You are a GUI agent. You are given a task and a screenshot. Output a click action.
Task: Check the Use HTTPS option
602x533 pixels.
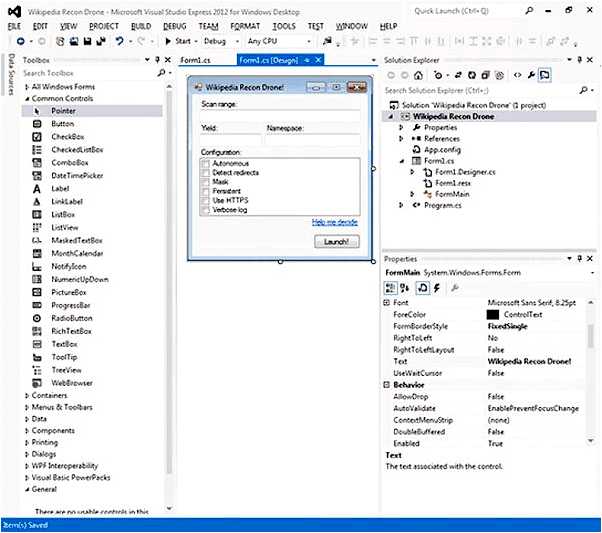205,200
